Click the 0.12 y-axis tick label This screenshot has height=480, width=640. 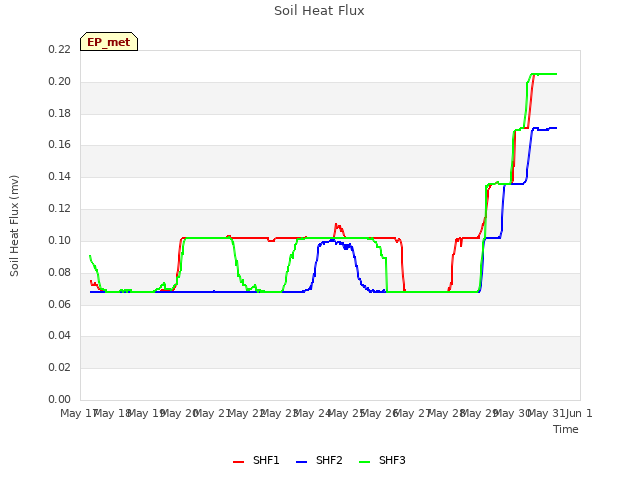coord(59,208)
